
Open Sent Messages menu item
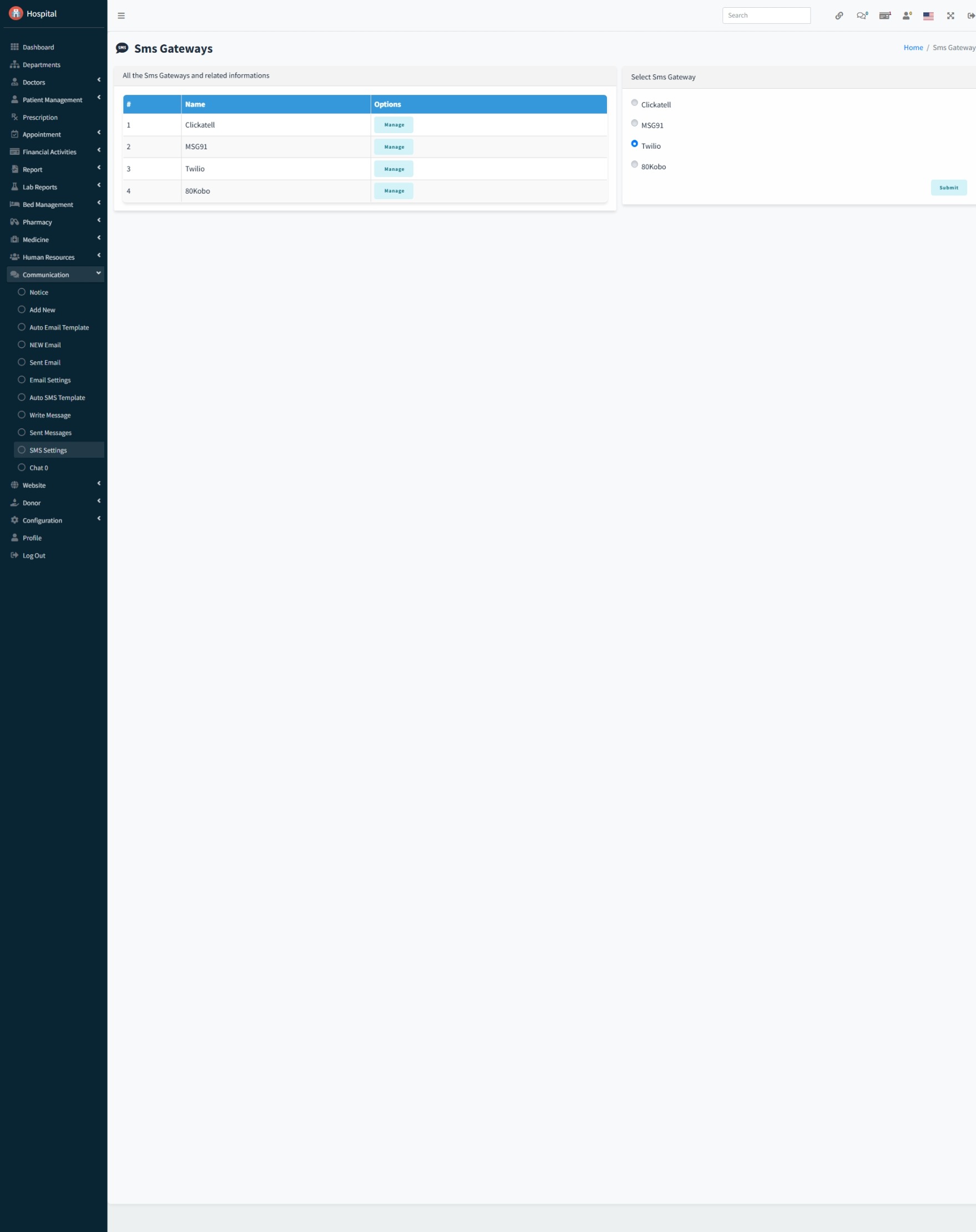[59, 433]
